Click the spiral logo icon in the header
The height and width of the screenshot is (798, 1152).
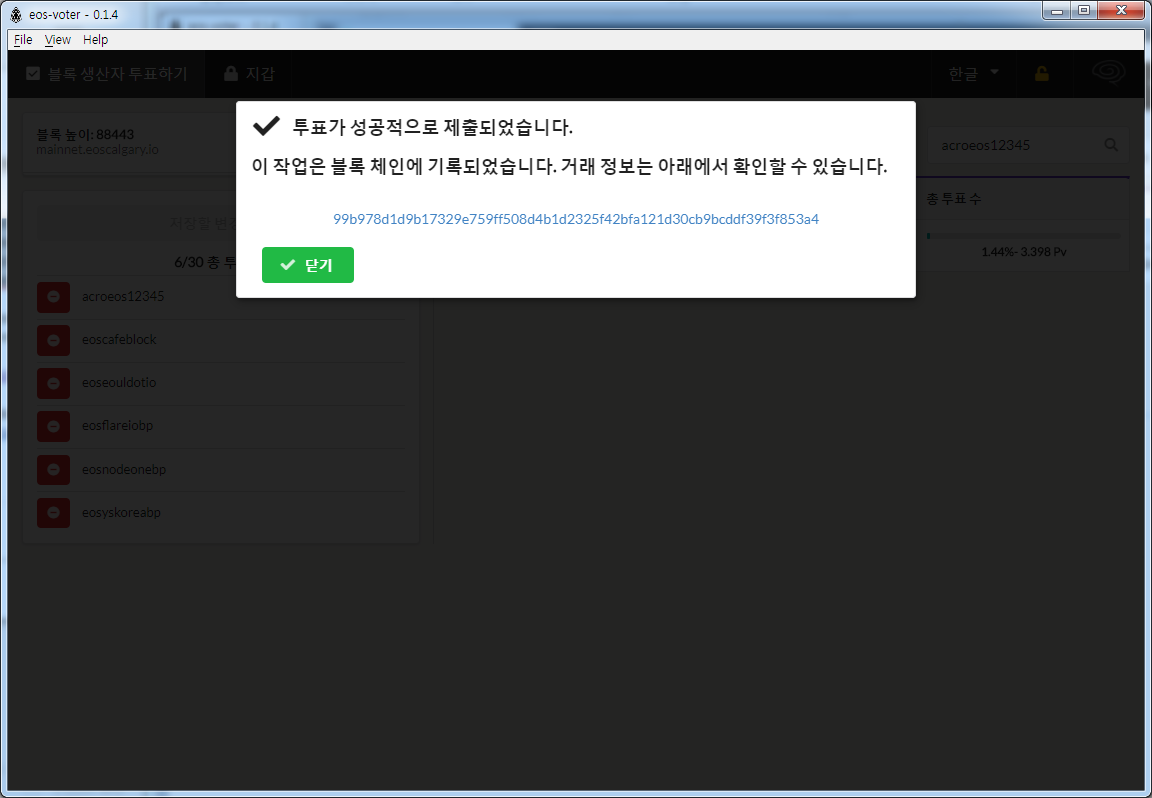tap(1109, 72)
